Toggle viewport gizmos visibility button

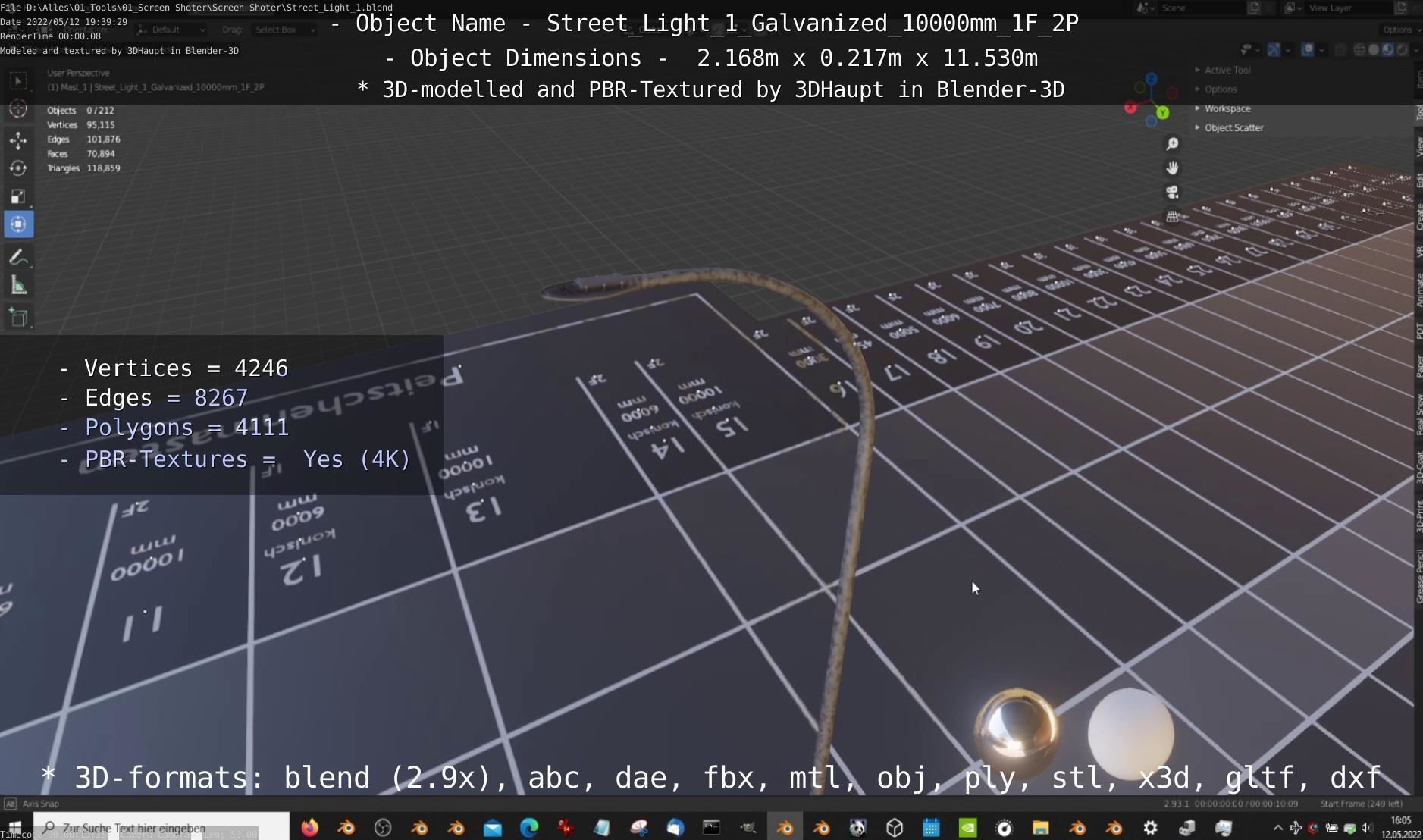point(1273,50)
